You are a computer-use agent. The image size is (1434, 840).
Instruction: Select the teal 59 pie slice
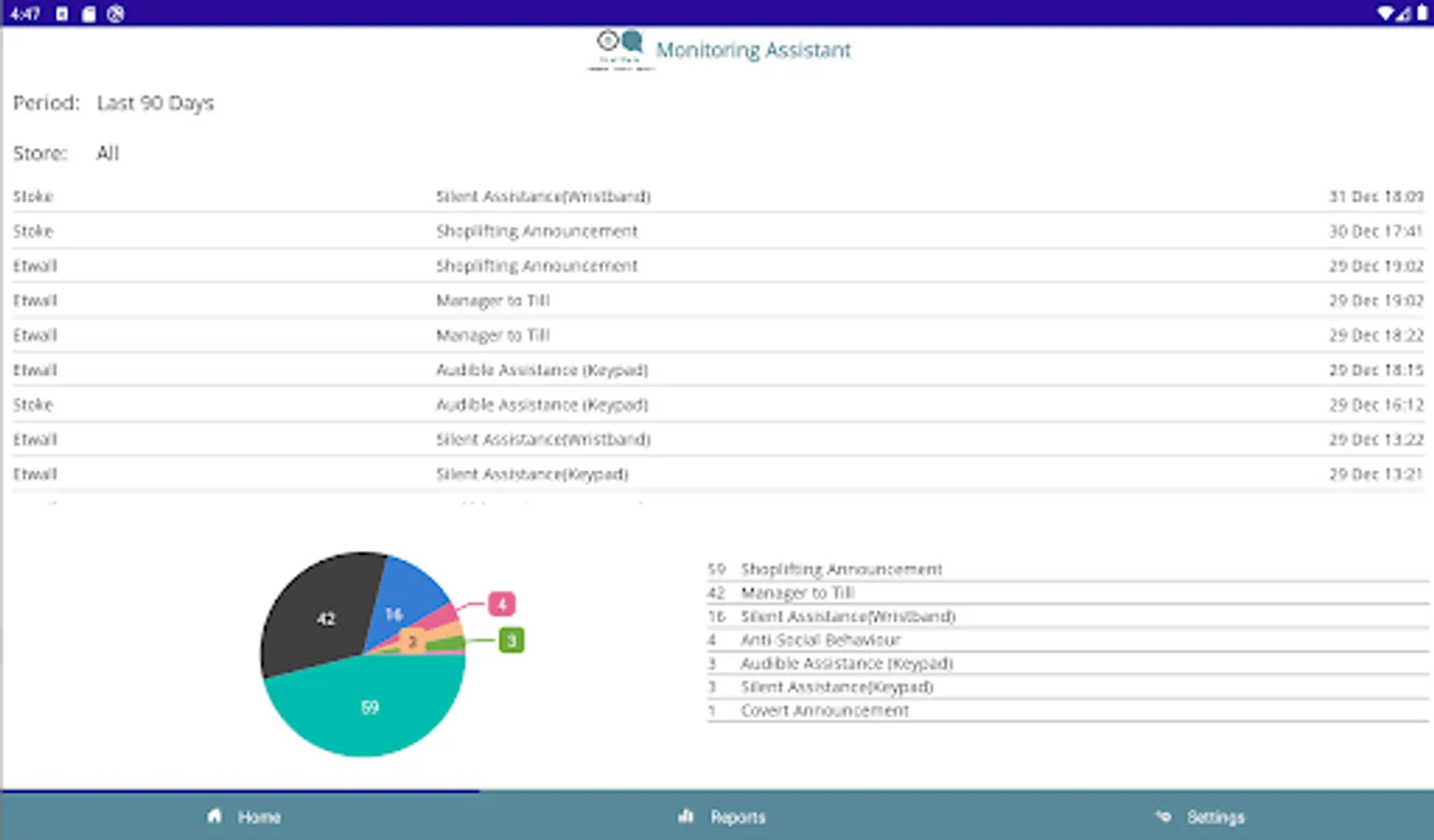(x=364, y=707)
